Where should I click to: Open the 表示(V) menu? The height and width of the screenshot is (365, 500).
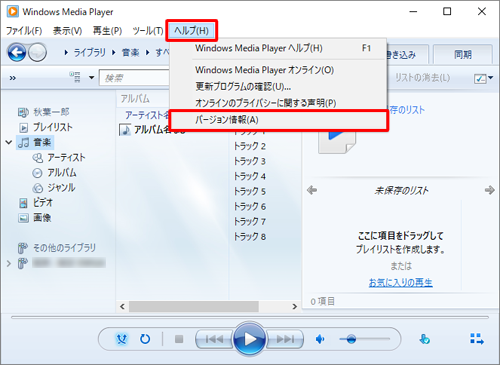(x=67, y=31)
